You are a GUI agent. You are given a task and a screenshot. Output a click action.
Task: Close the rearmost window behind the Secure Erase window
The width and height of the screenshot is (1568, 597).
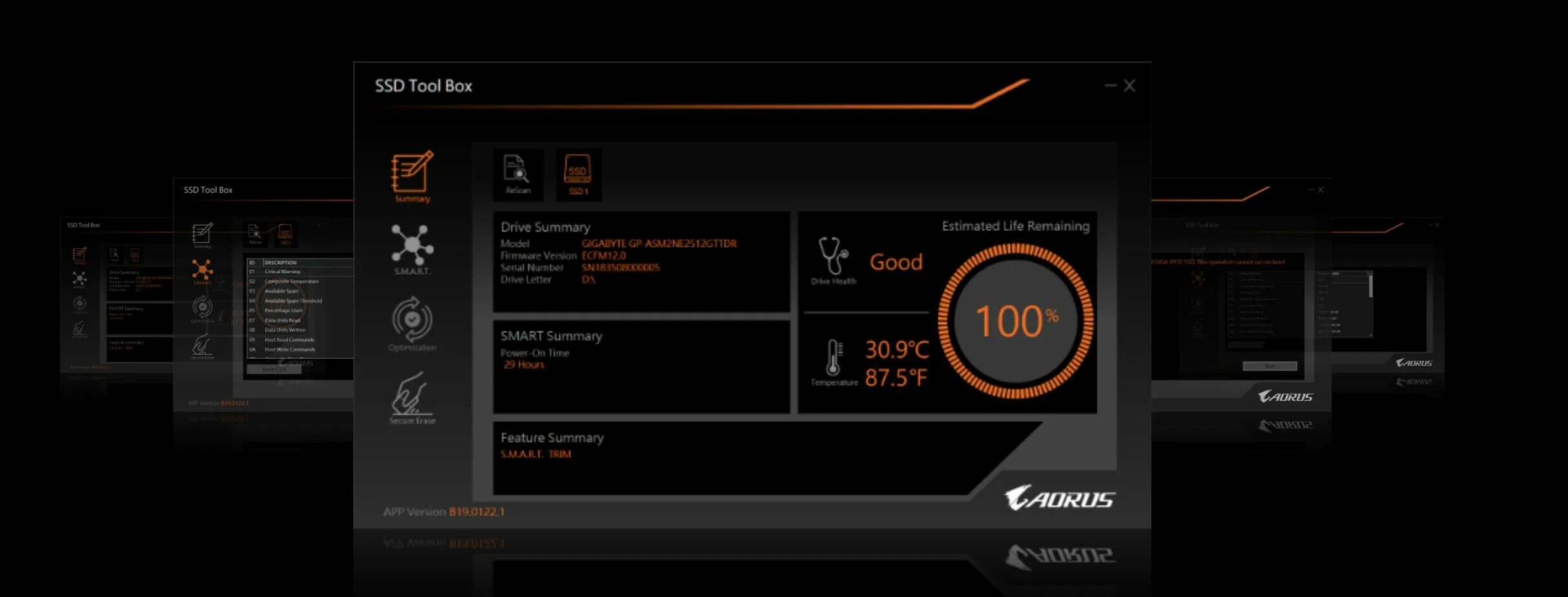point(1437,225)
